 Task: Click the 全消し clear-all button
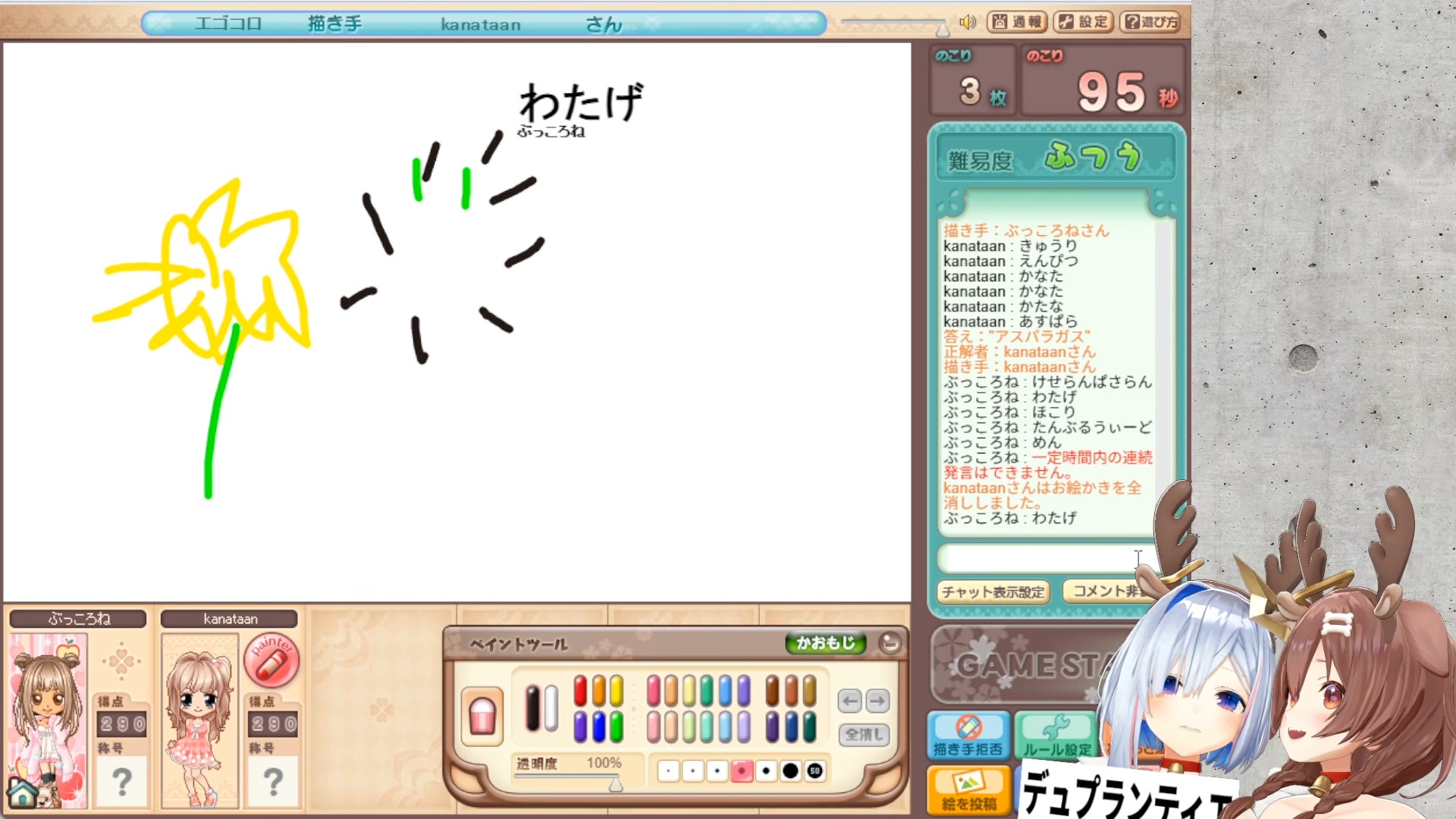[864, 734]
